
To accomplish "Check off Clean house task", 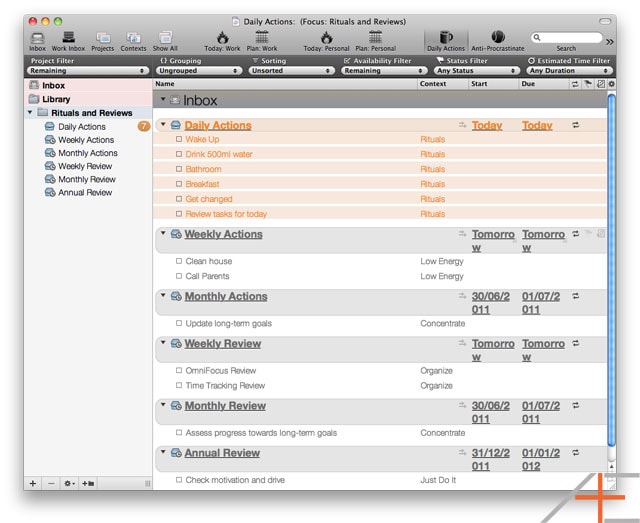I will pyautogui.click(x=179, y=261).
